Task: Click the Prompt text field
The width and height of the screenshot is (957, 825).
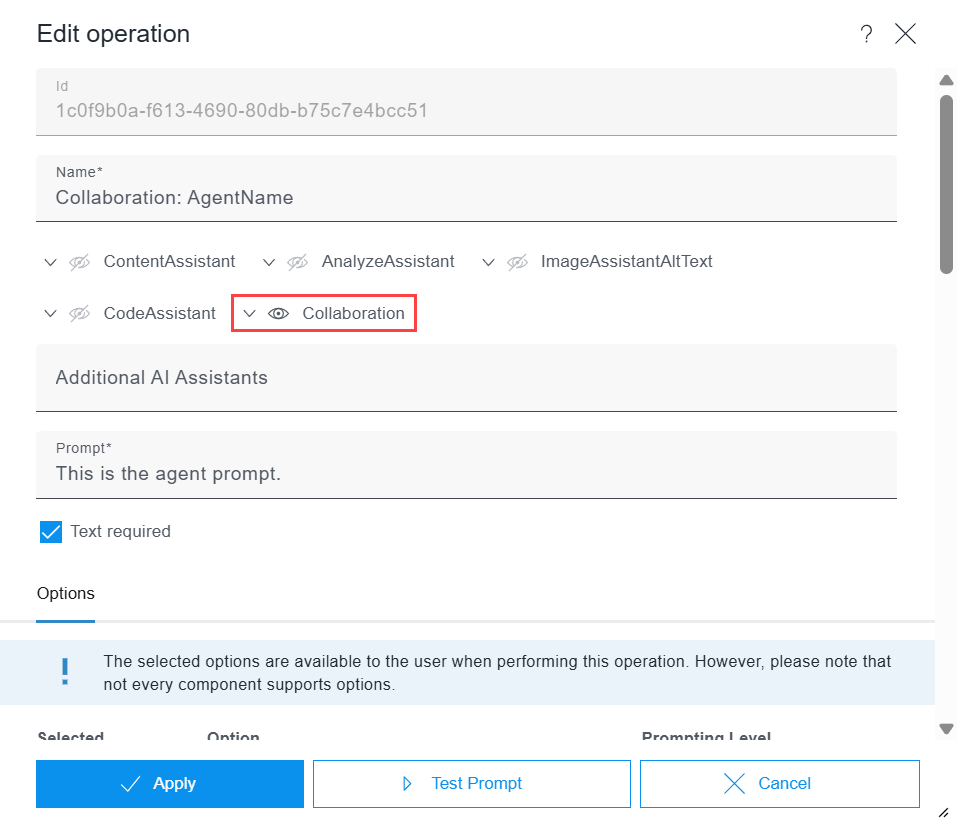Action: (x=466, y=474)
